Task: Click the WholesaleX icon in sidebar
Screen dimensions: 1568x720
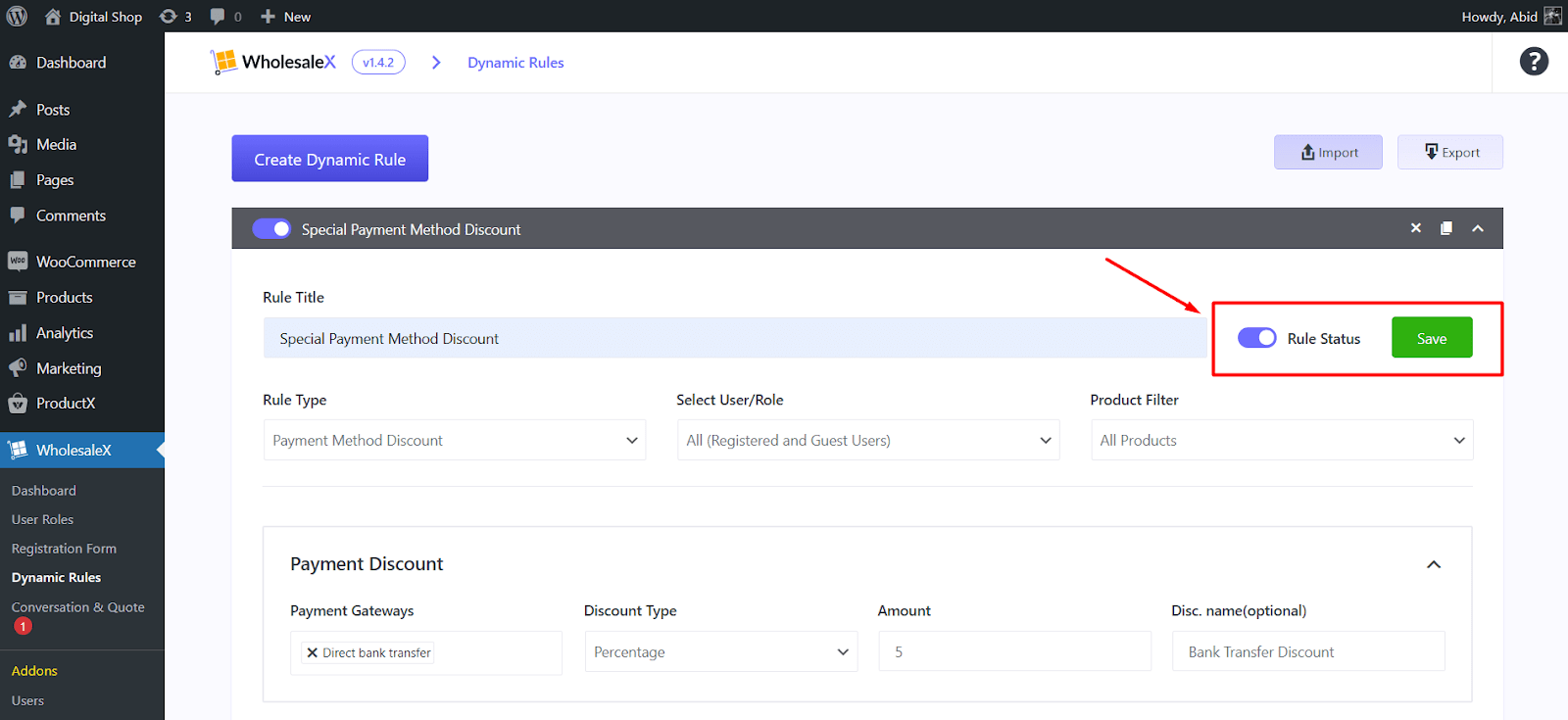Action: click(x=18, y=451)
